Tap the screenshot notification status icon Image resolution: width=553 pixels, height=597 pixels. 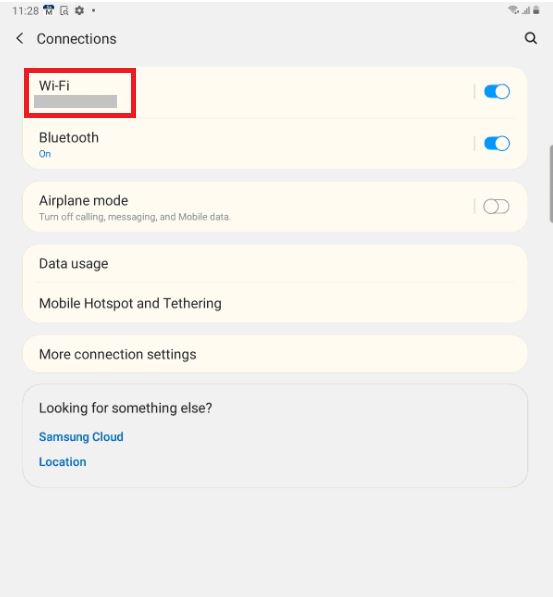click(64, 11)
